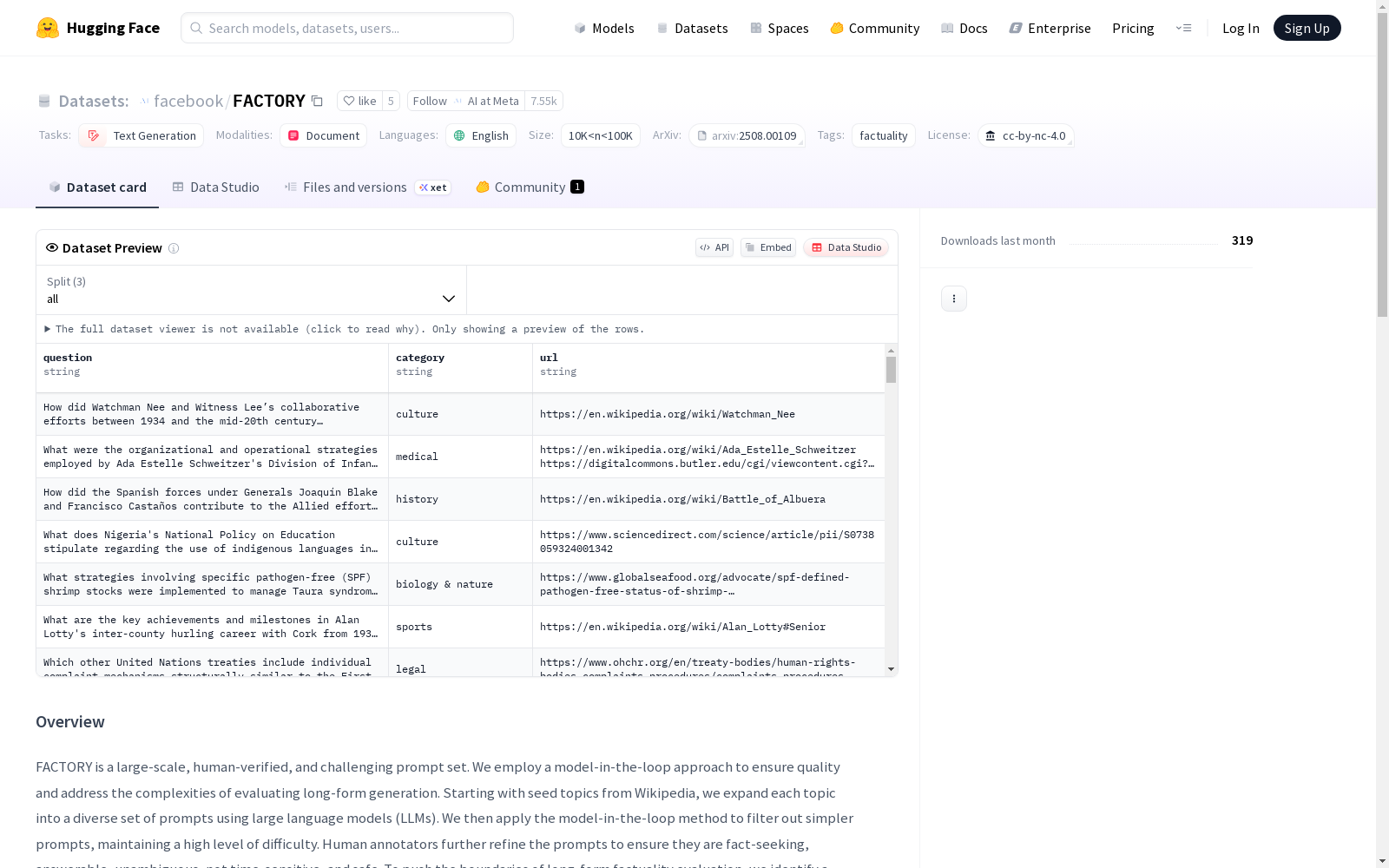
Task: Select the 'biology & nature' category cell
Action: point(460,584)
